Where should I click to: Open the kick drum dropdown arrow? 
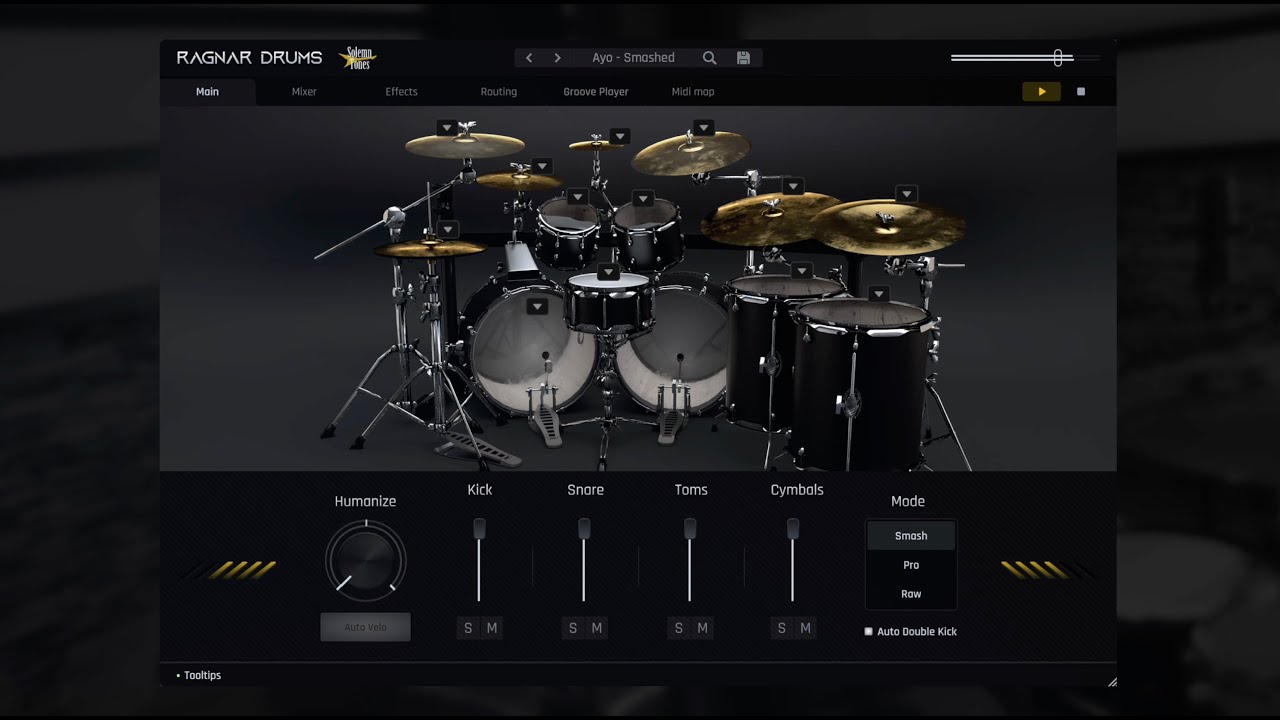pyautogui.click(x=537, y=306)
